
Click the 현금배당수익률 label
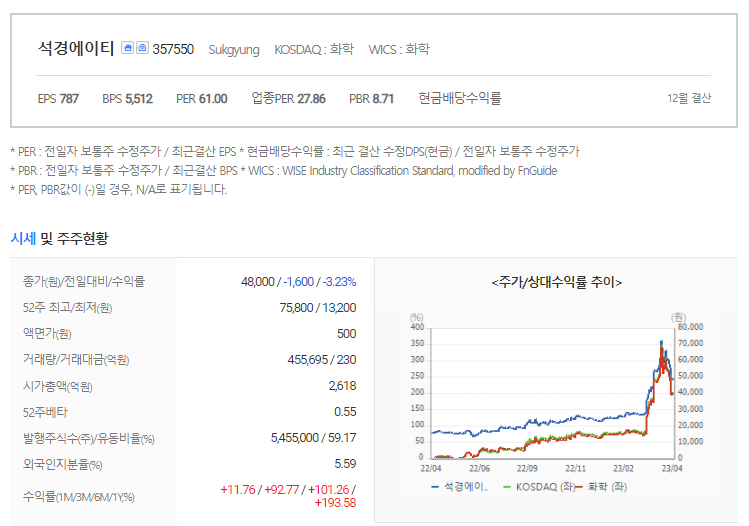tap(460, 98)
